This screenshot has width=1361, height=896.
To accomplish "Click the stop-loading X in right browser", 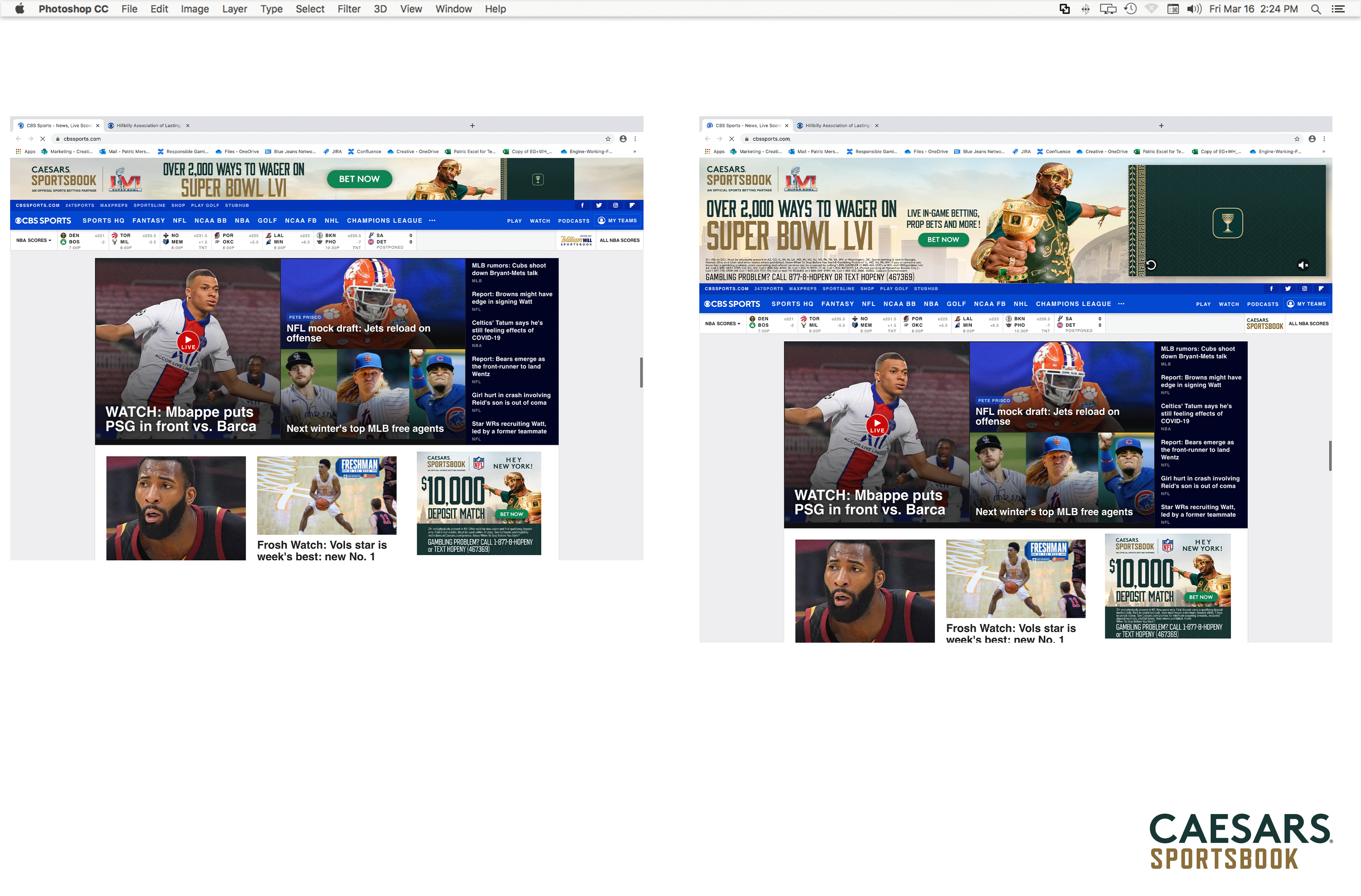I will (x=731, y=139).
